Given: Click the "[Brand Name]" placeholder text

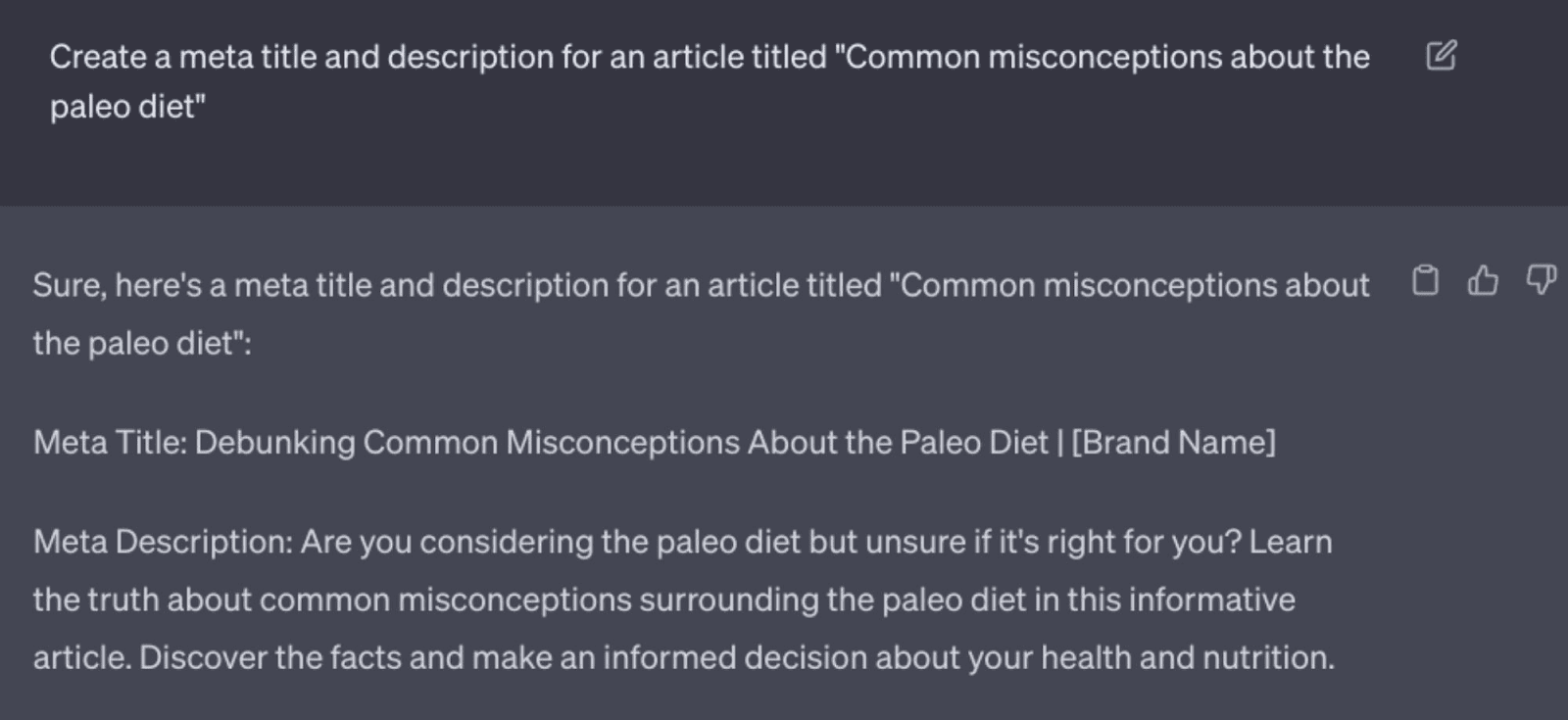Looking at the screenshot, I should point(1173,443).
